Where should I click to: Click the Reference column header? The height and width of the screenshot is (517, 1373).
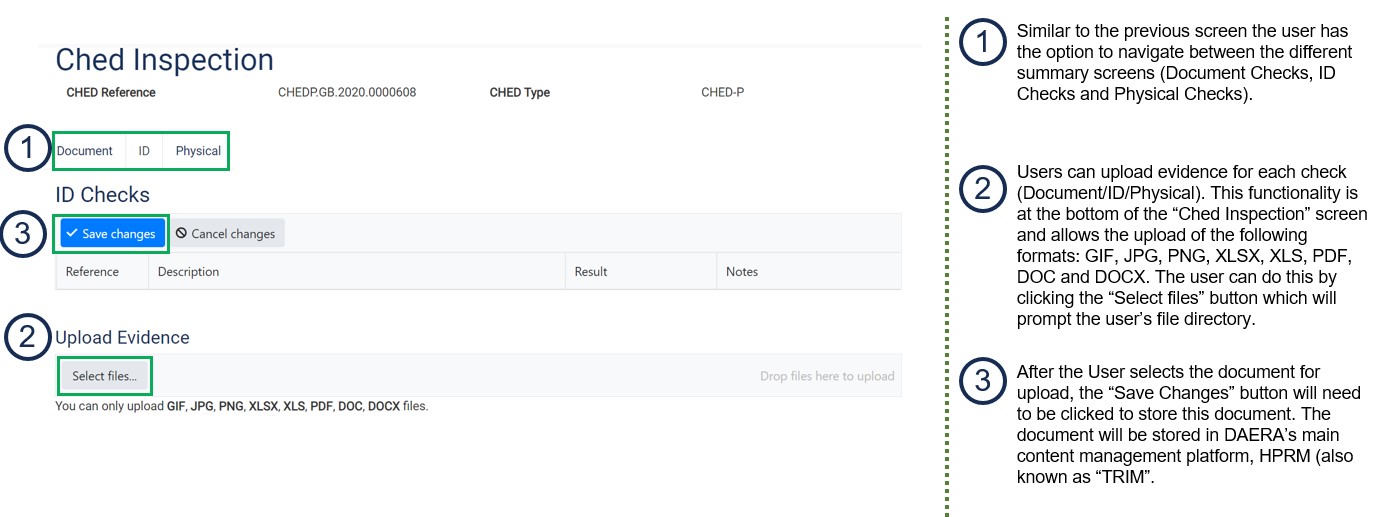[92, 272]
